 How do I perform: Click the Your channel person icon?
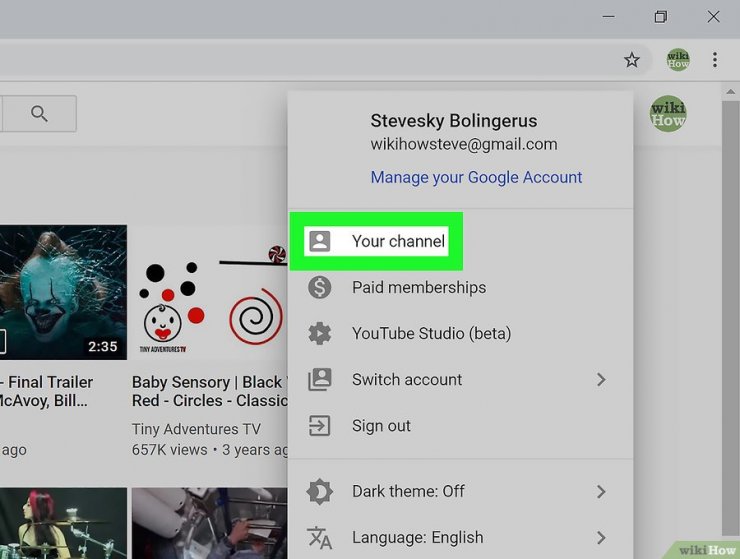click(320, 241)
